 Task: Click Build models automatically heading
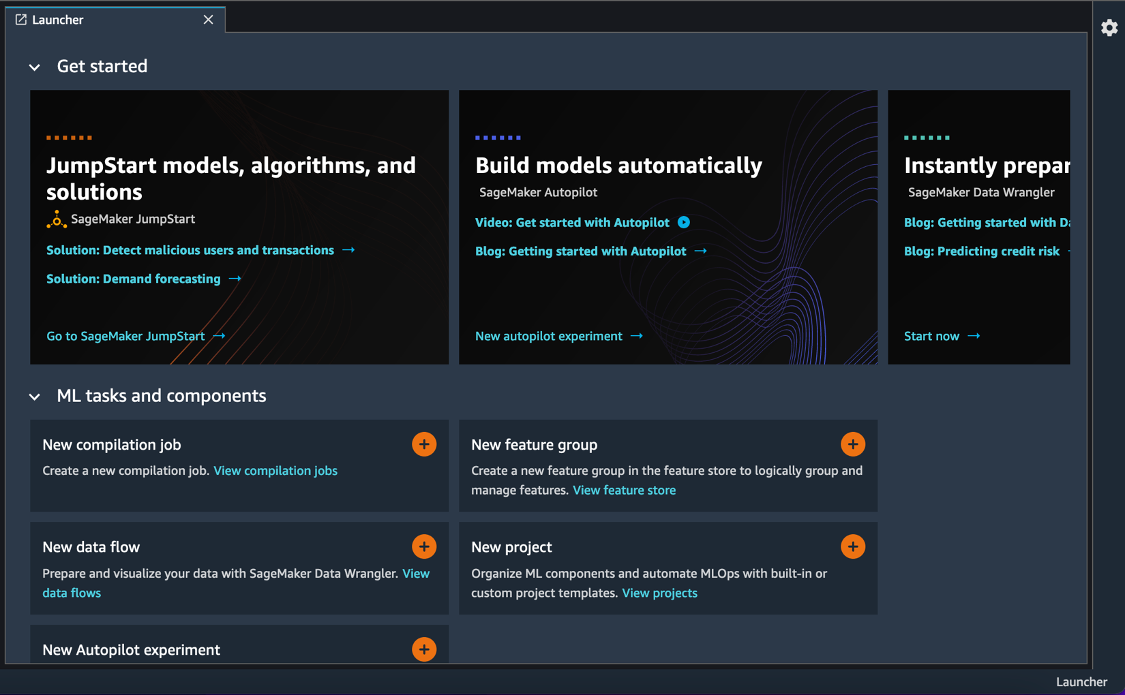(x=618, y=166)
